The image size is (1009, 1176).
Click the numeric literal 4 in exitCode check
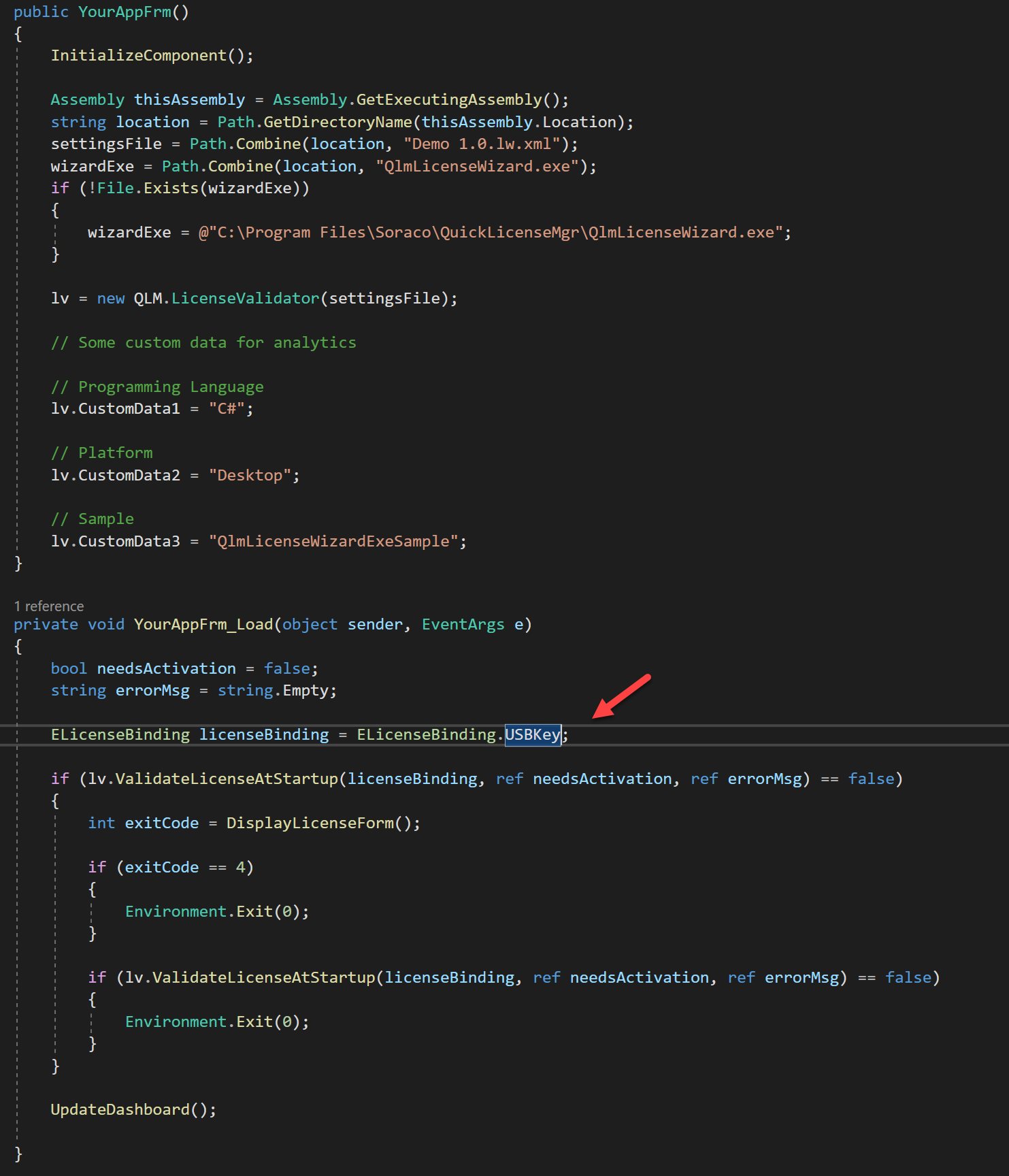(x=240, y=867)
